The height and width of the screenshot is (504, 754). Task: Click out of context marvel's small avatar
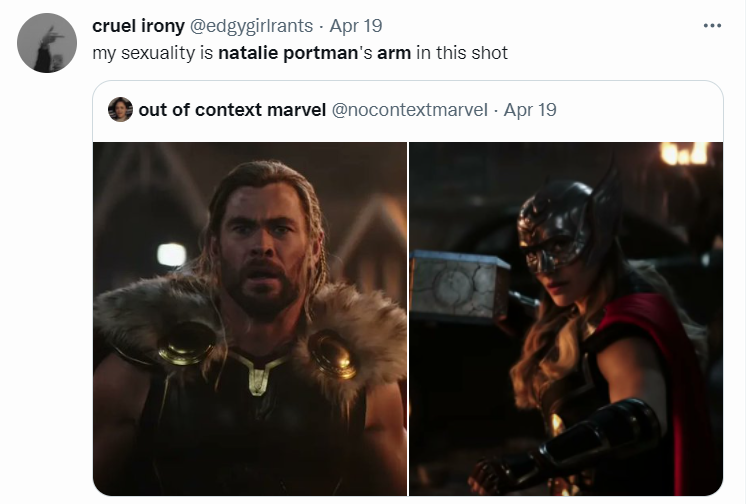click(121, 109)
